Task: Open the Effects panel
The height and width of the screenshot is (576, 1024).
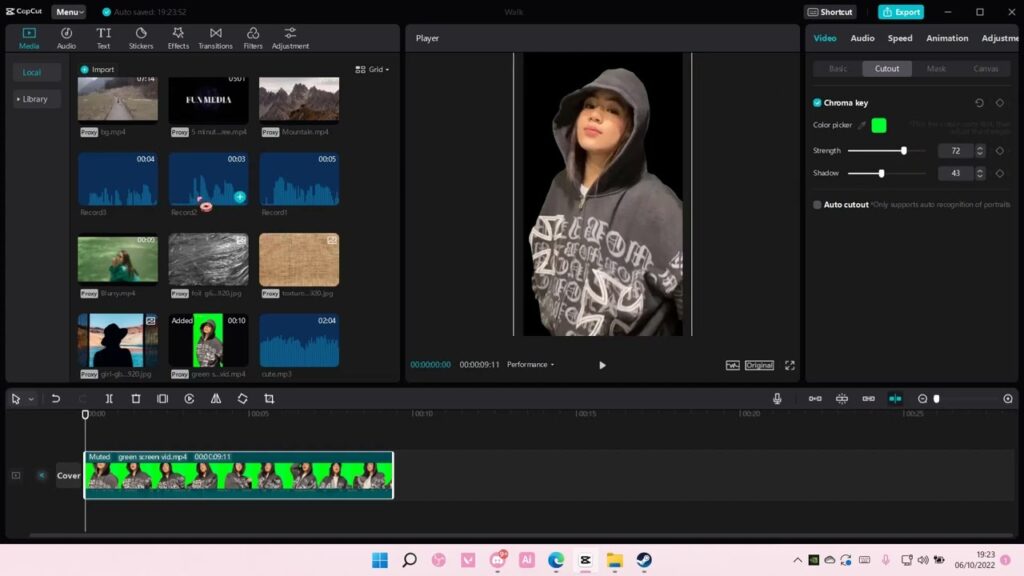Action: (177, 39)
